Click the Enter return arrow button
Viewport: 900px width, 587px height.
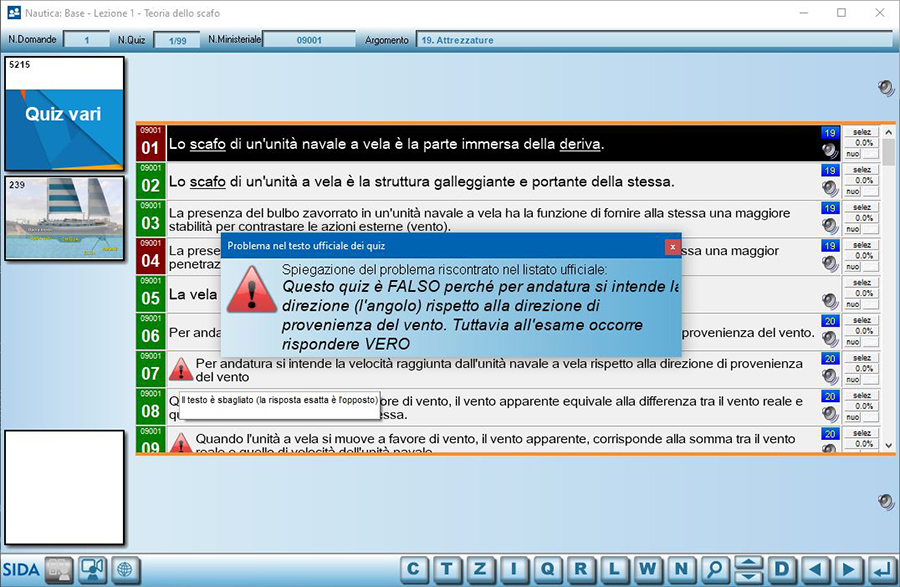pyautogui.click(x=882, y=570)
